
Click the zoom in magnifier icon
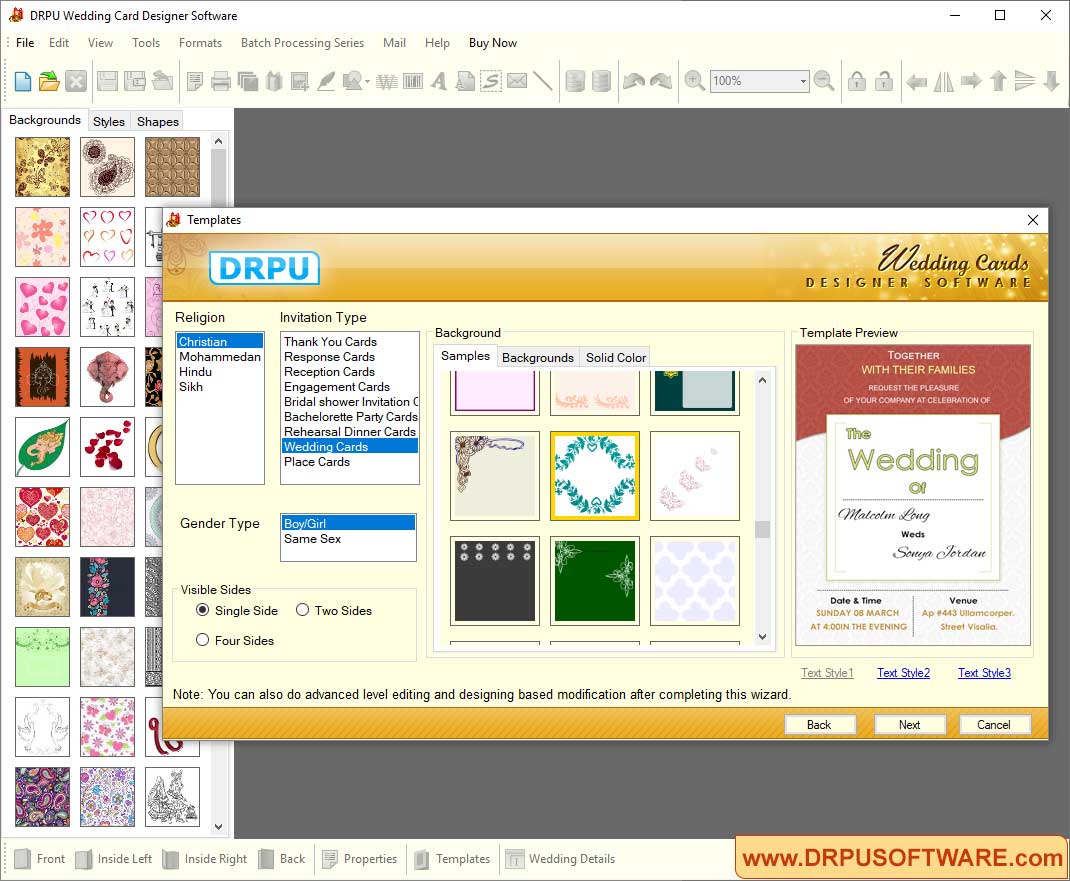[694, 81]
